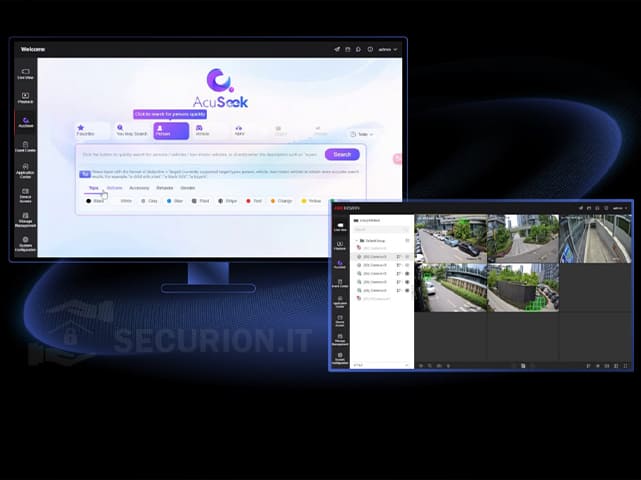Screen dimensions: 641x480
Task: Choose the Blue color option
Action: 175,201
